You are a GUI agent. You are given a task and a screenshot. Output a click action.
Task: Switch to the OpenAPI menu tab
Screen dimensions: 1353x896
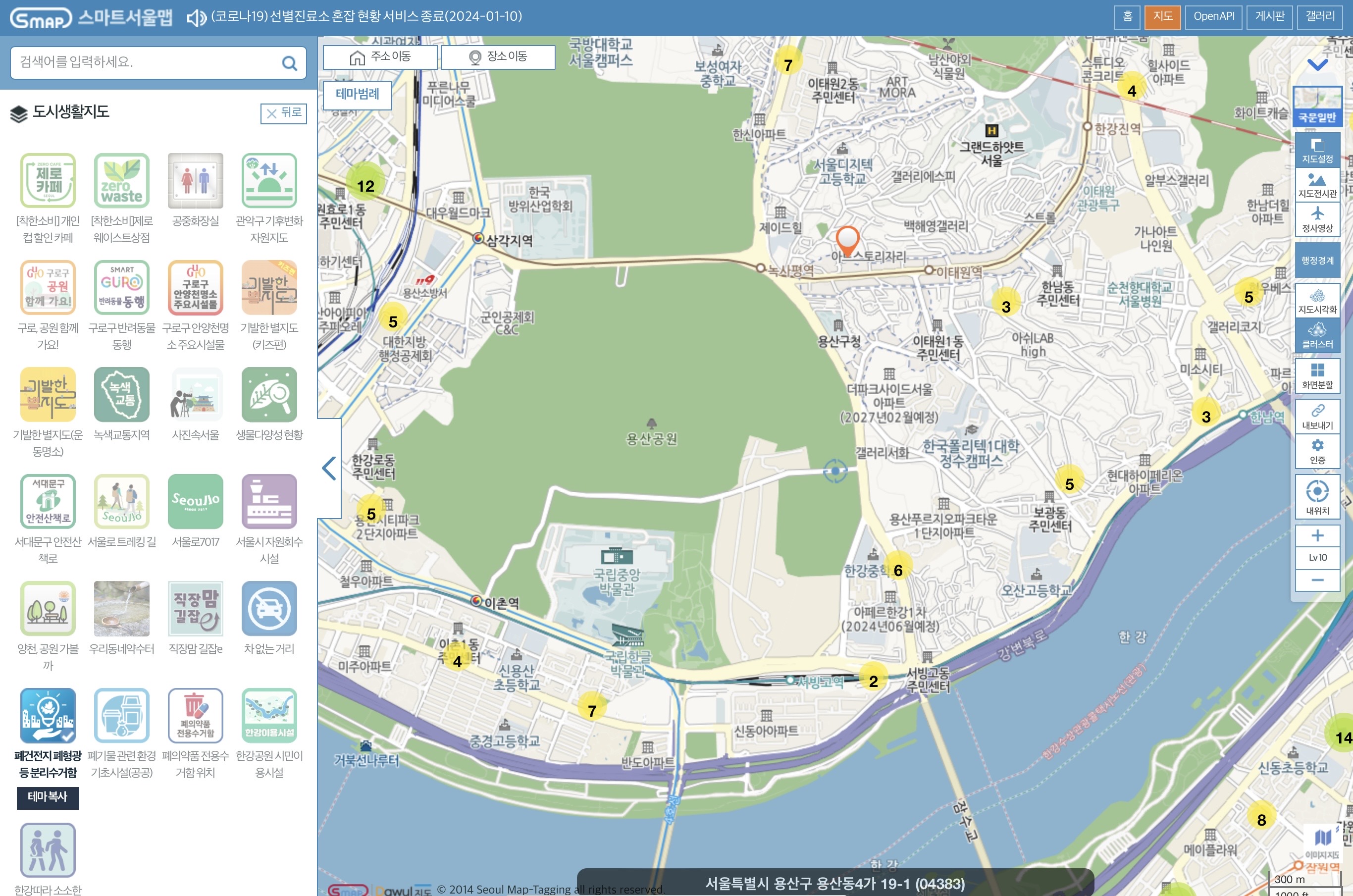tap(1213, 16)
